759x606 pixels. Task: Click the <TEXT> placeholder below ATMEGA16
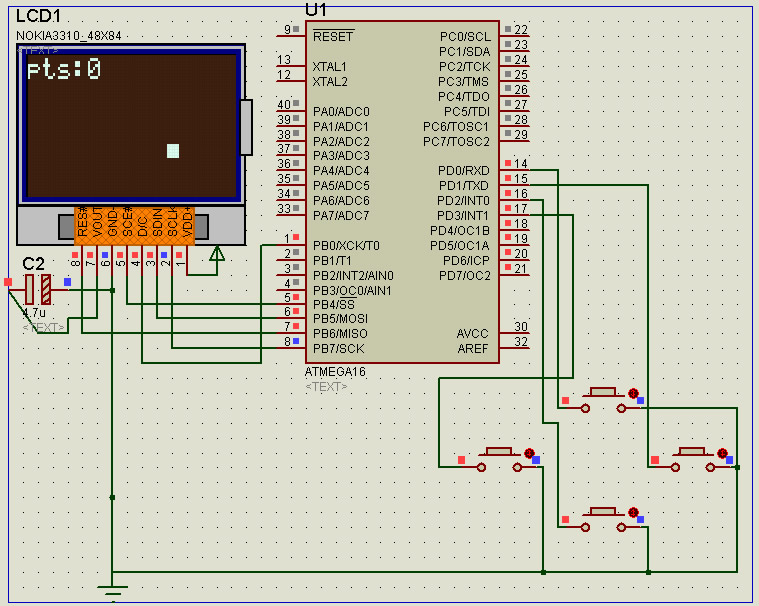pos(326,387)
